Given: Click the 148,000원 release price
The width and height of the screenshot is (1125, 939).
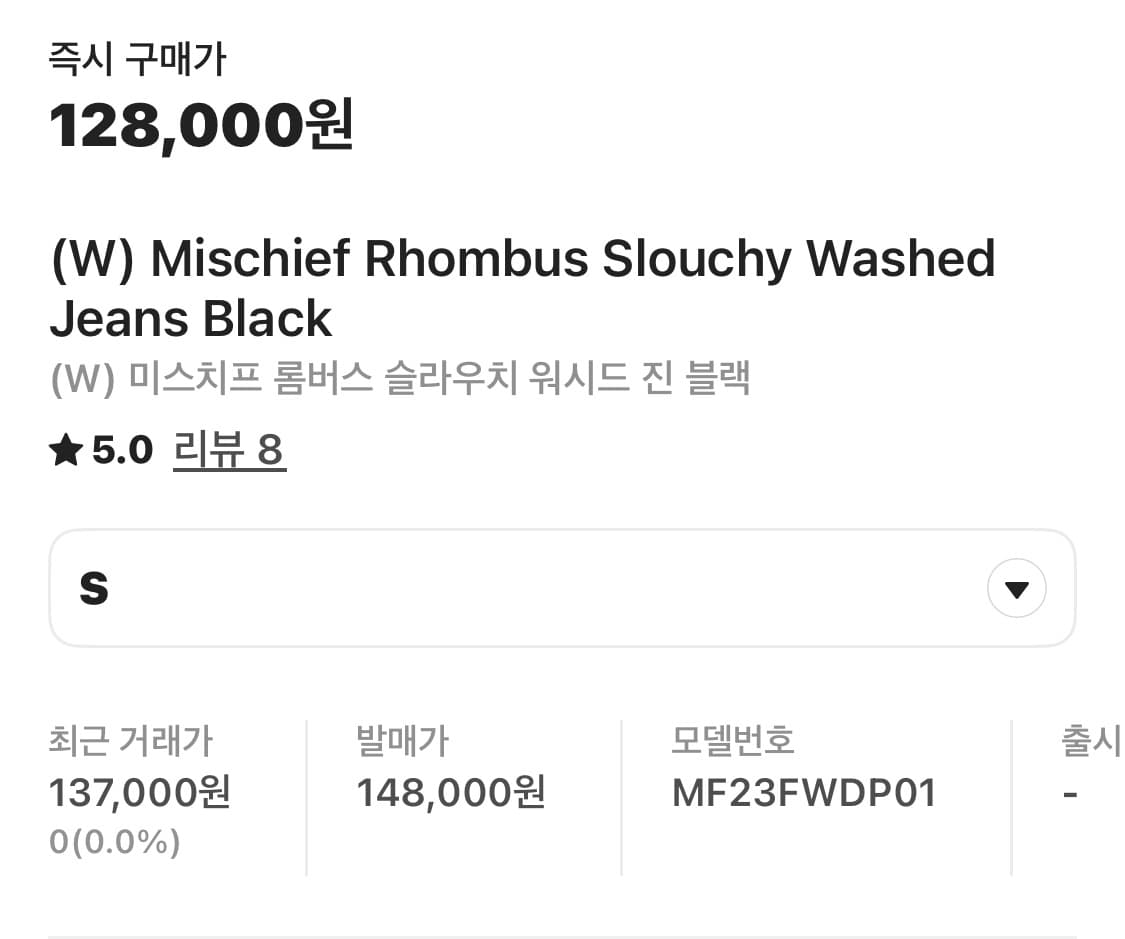Looking at the screenshot, I should (x=450, y=793).
